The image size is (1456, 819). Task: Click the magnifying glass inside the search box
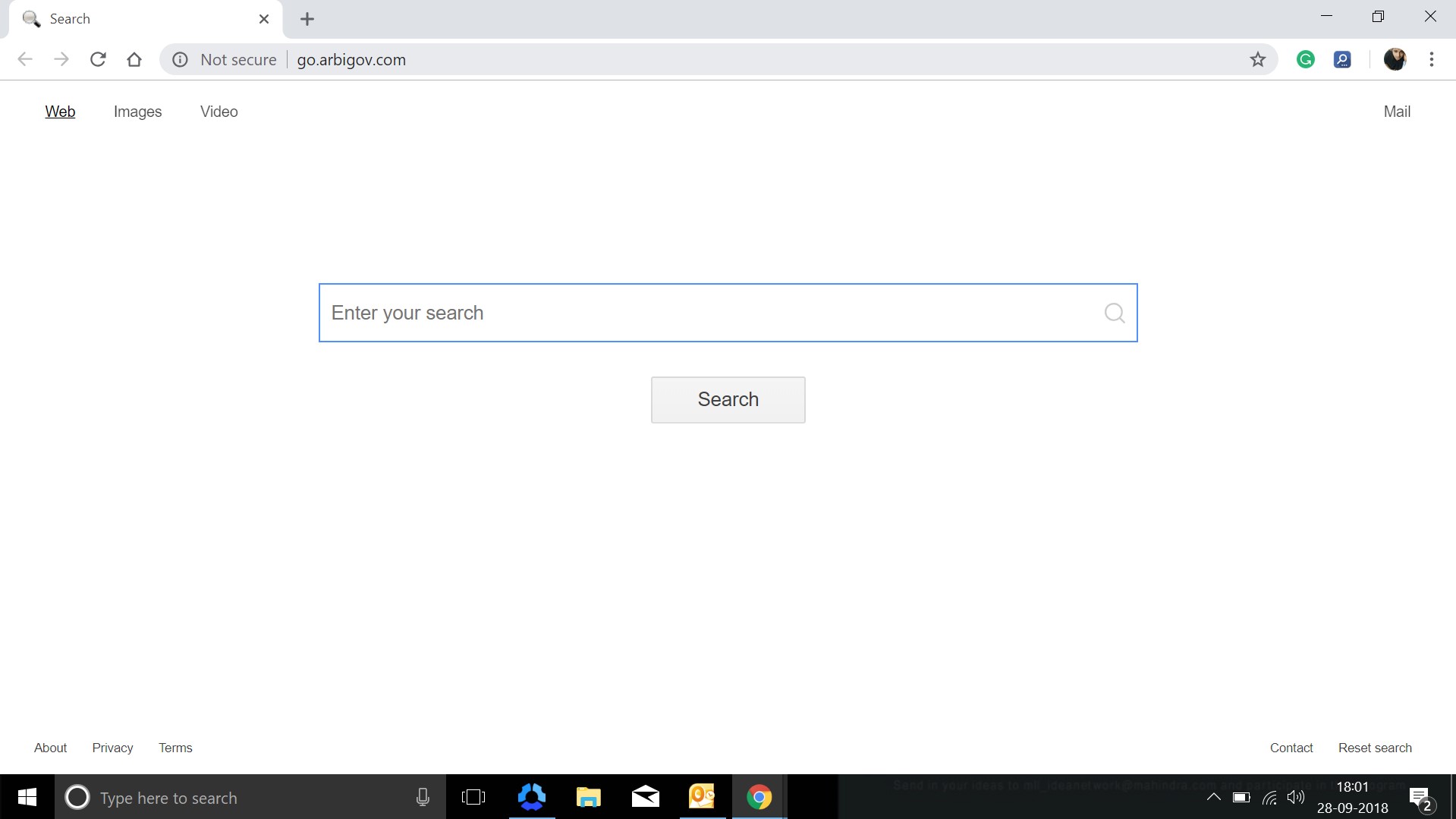coord(1114,312)
